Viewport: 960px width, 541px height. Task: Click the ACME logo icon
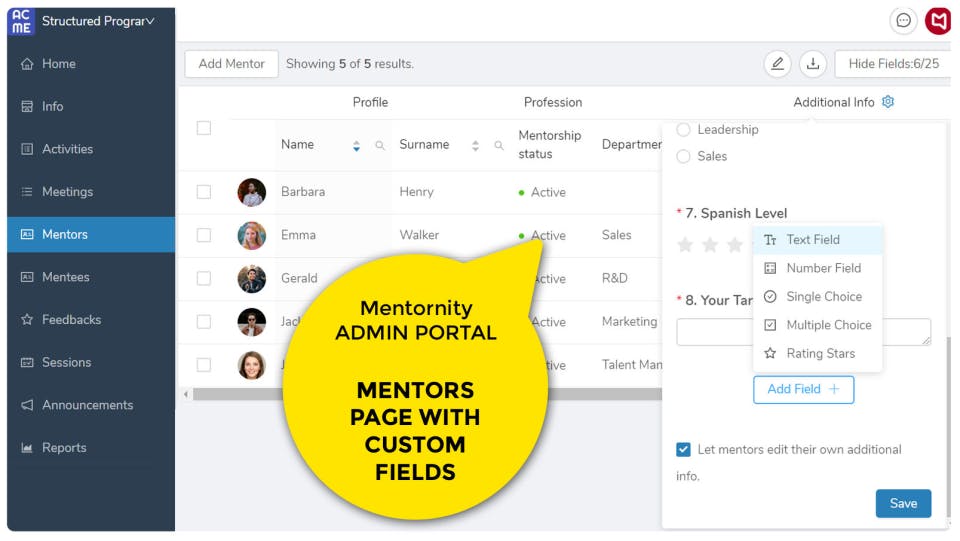tap(21, 21)
